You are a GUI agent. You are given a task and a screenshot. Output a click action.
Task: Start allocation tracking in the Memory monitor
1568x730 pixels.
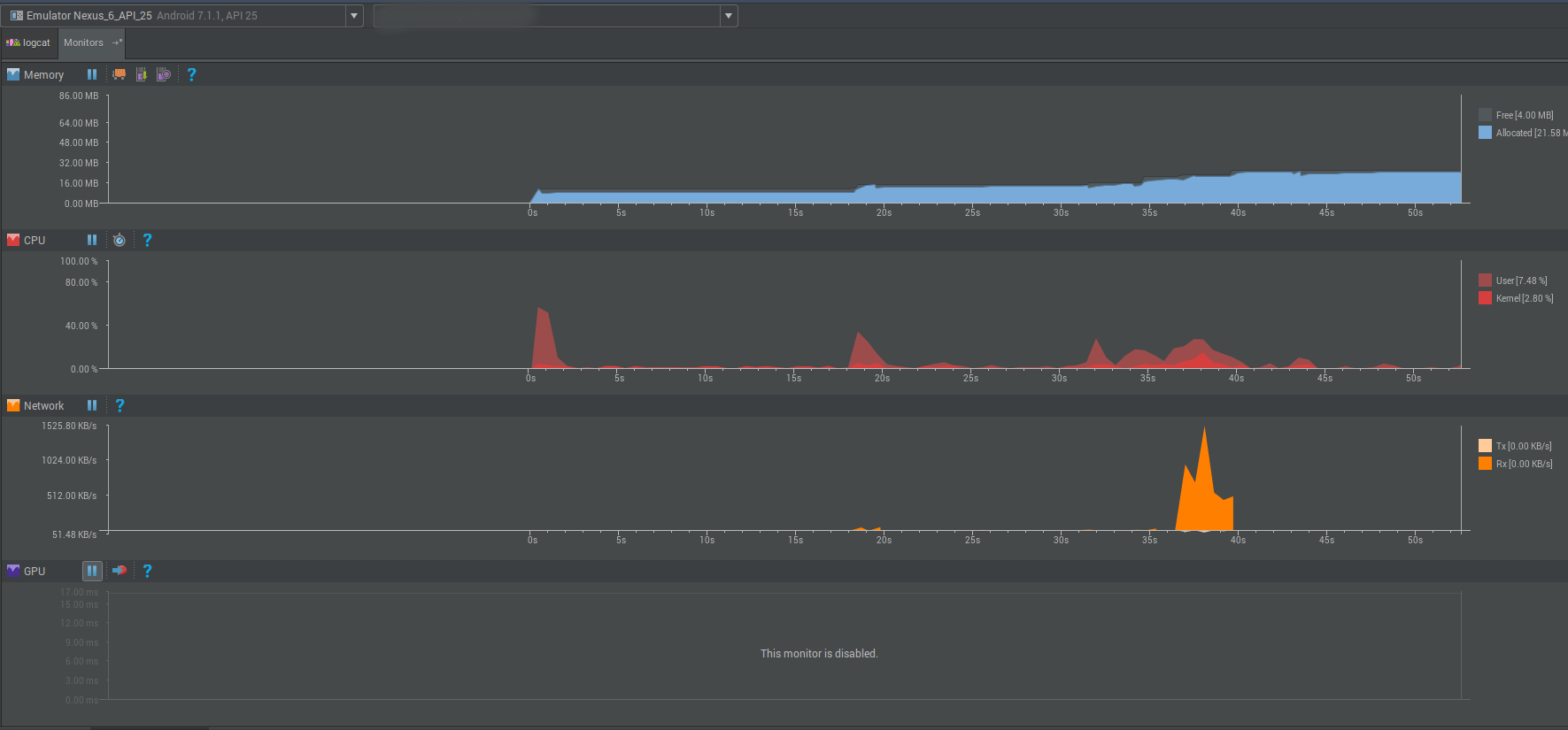coord(164,74)
